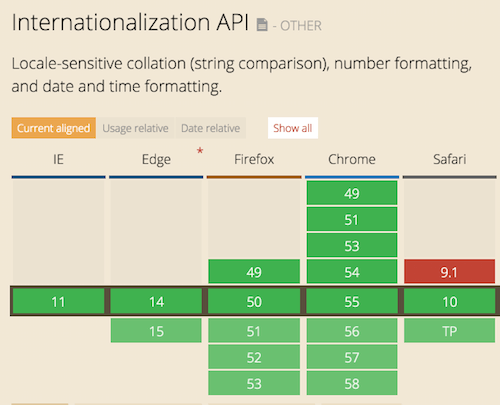Select the red Safari 9.1 cell

point(449,272)
